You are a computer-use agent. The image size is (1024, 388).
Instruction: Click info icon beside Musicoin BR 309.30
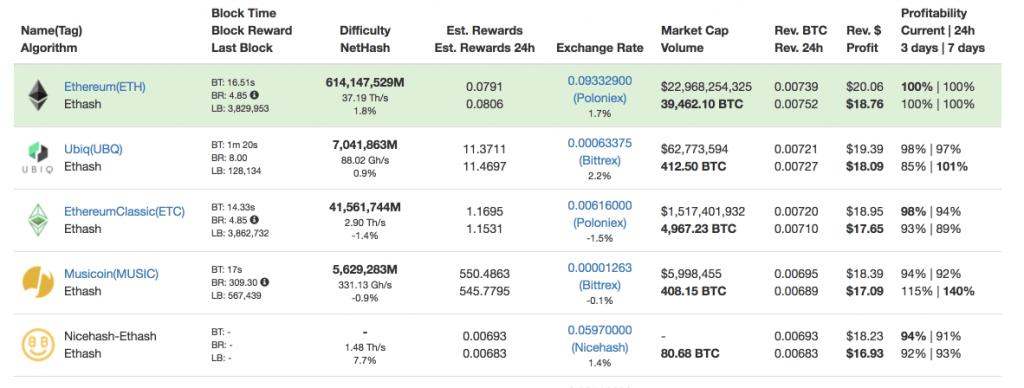[x=264, y=282]
